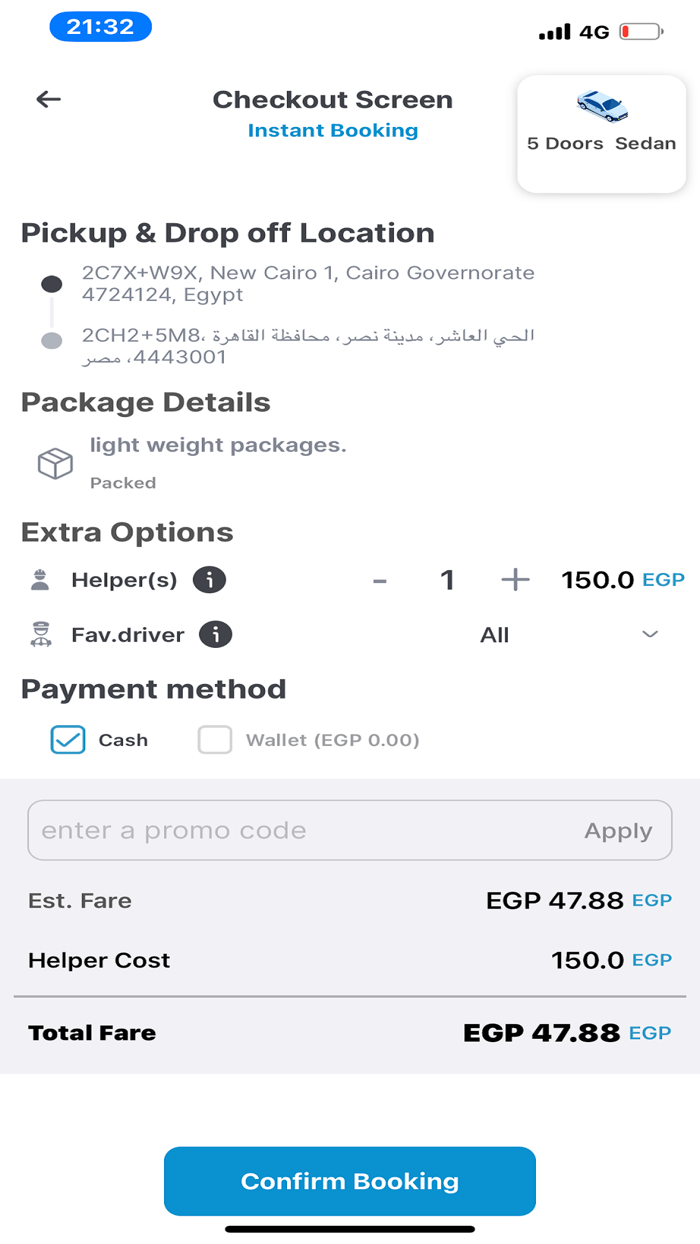The width and height of the screenshot is (700, 1244).
Task: Open Helper(s) info icon
Action: tap(209, 580)
